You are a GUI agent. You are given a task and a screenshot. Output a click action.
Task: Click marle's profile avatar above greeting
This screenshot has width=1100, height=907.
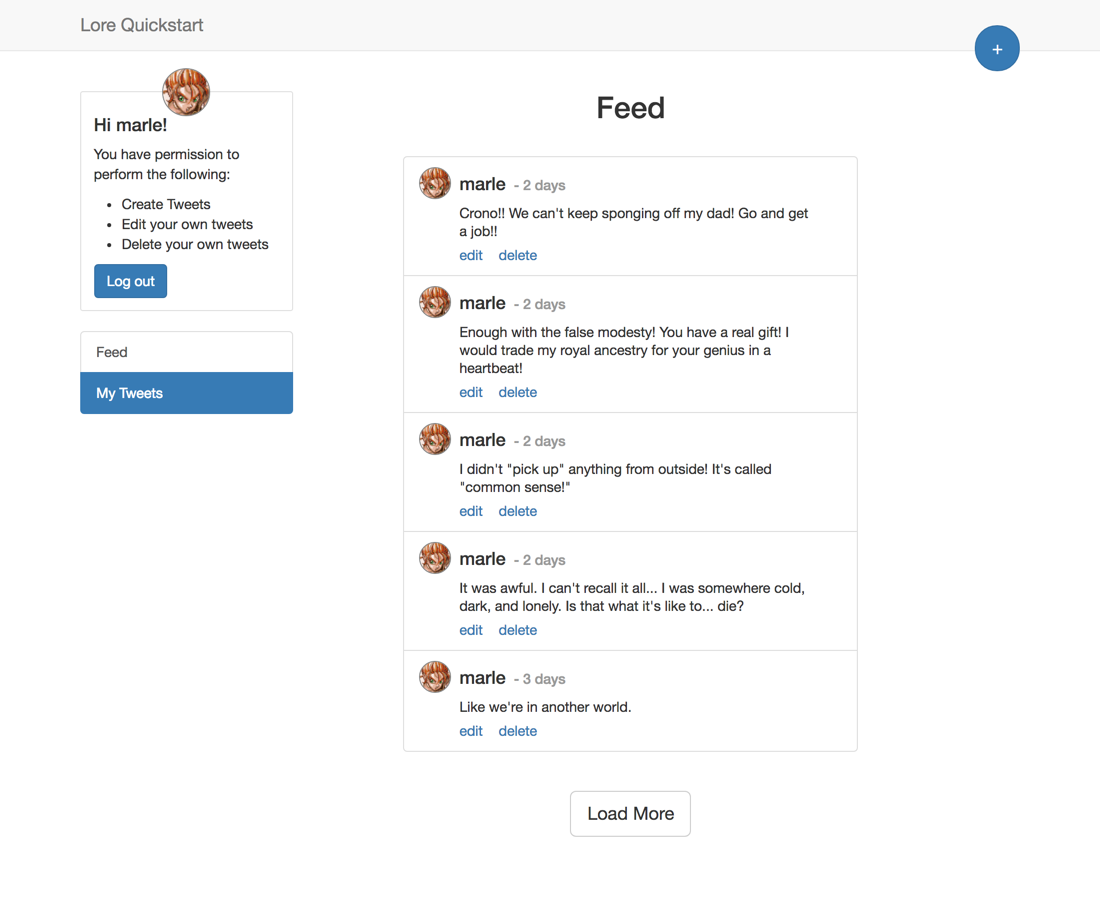coord(186,92)
